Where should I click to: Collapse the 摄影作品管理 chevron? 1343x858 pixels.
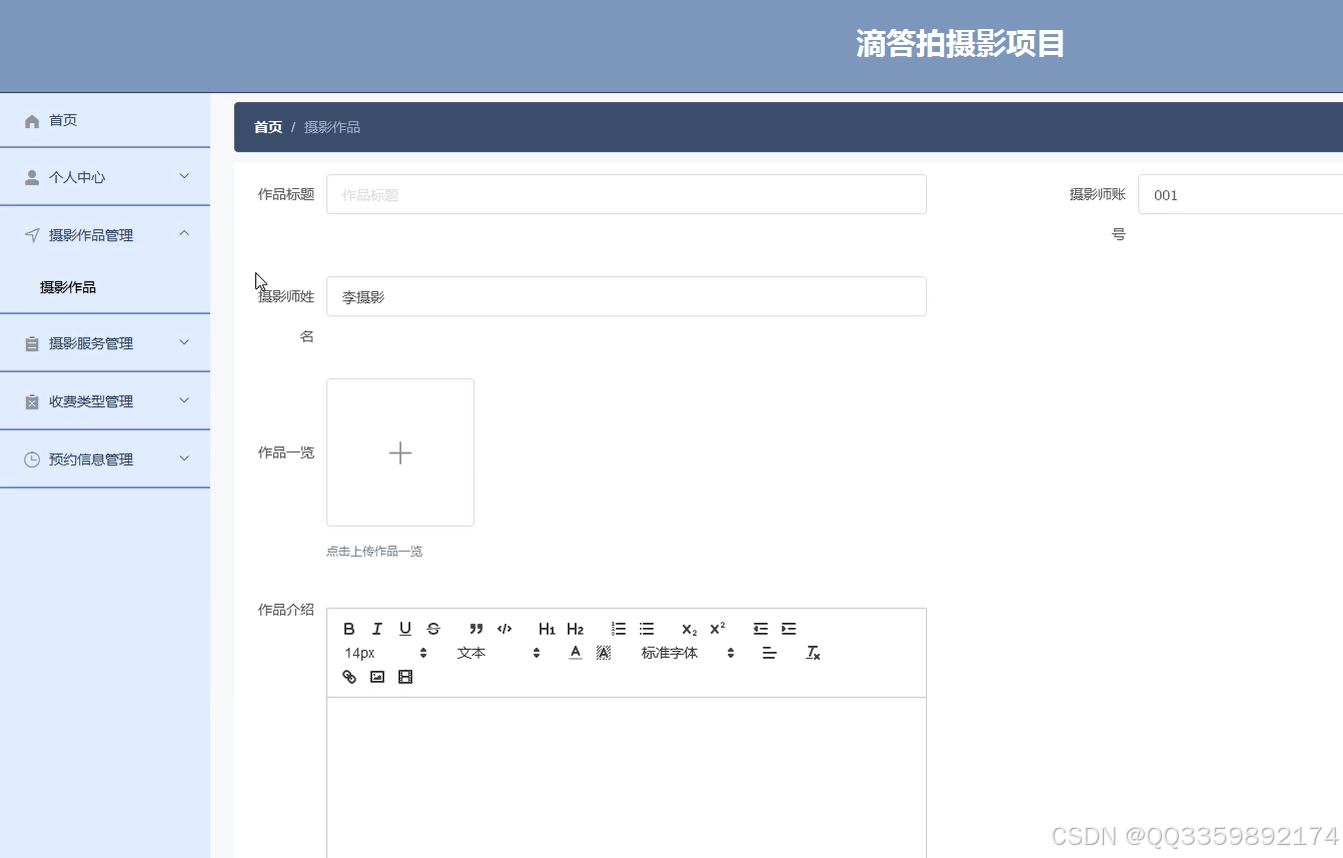pos(184,233)
